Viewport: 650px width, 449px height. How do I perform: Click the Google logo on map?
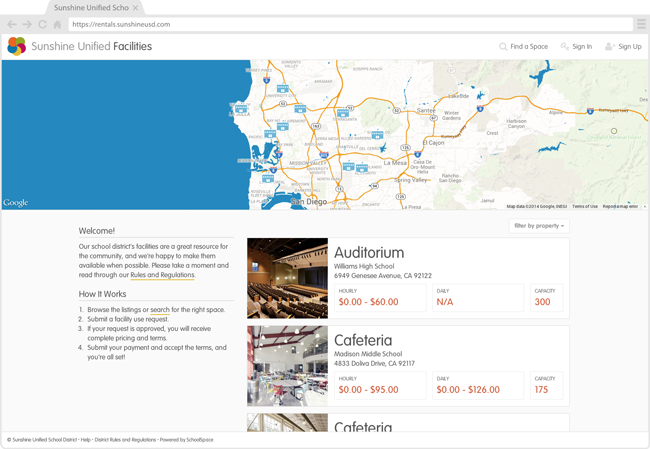click(16, 203)
